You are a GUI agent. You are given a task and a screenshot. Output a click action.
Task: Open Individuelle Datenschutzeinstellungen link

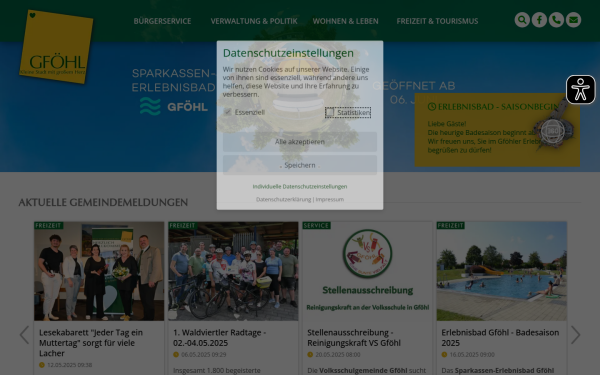pyautogui.click(x=300, y=186)
